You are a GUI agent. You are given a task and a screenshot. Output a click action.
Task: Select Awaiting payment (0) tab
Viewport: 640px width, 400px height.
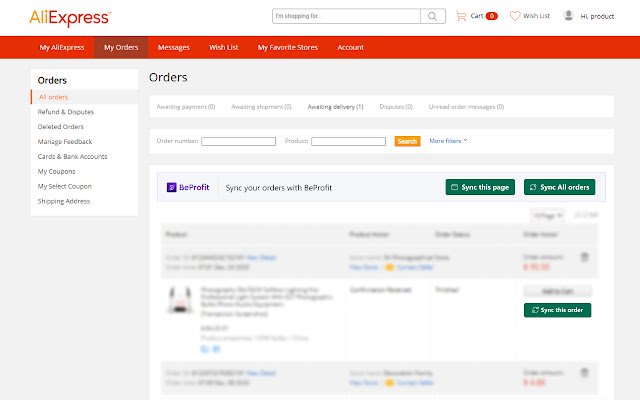point(186,107)
